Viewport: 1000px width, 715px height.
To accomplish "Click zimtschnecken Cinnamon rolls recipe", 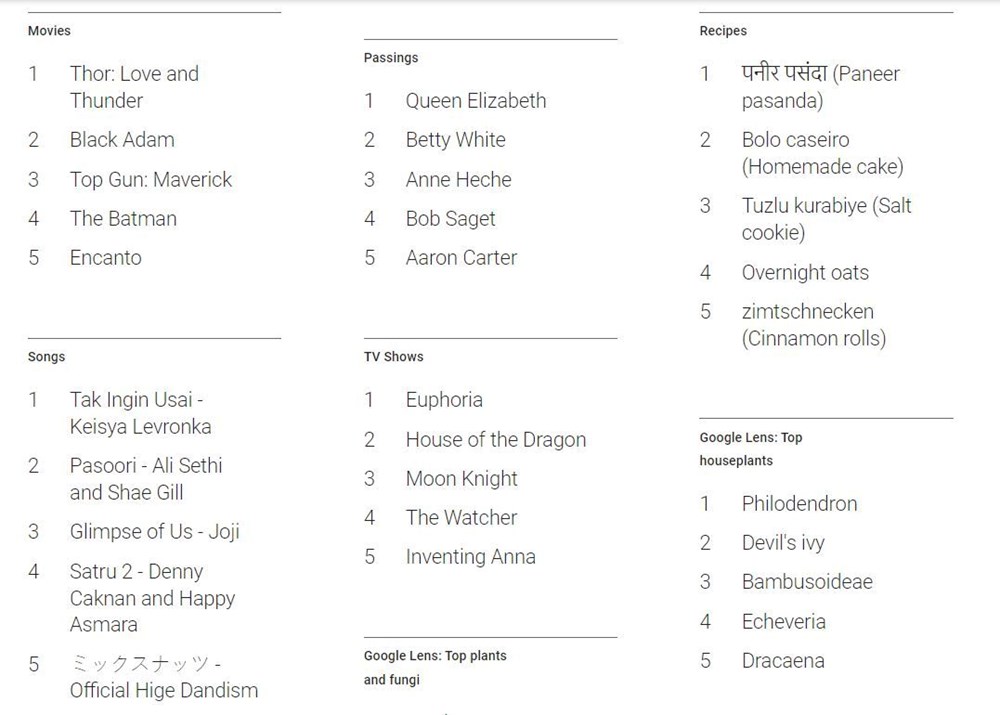I will (813, 325).
